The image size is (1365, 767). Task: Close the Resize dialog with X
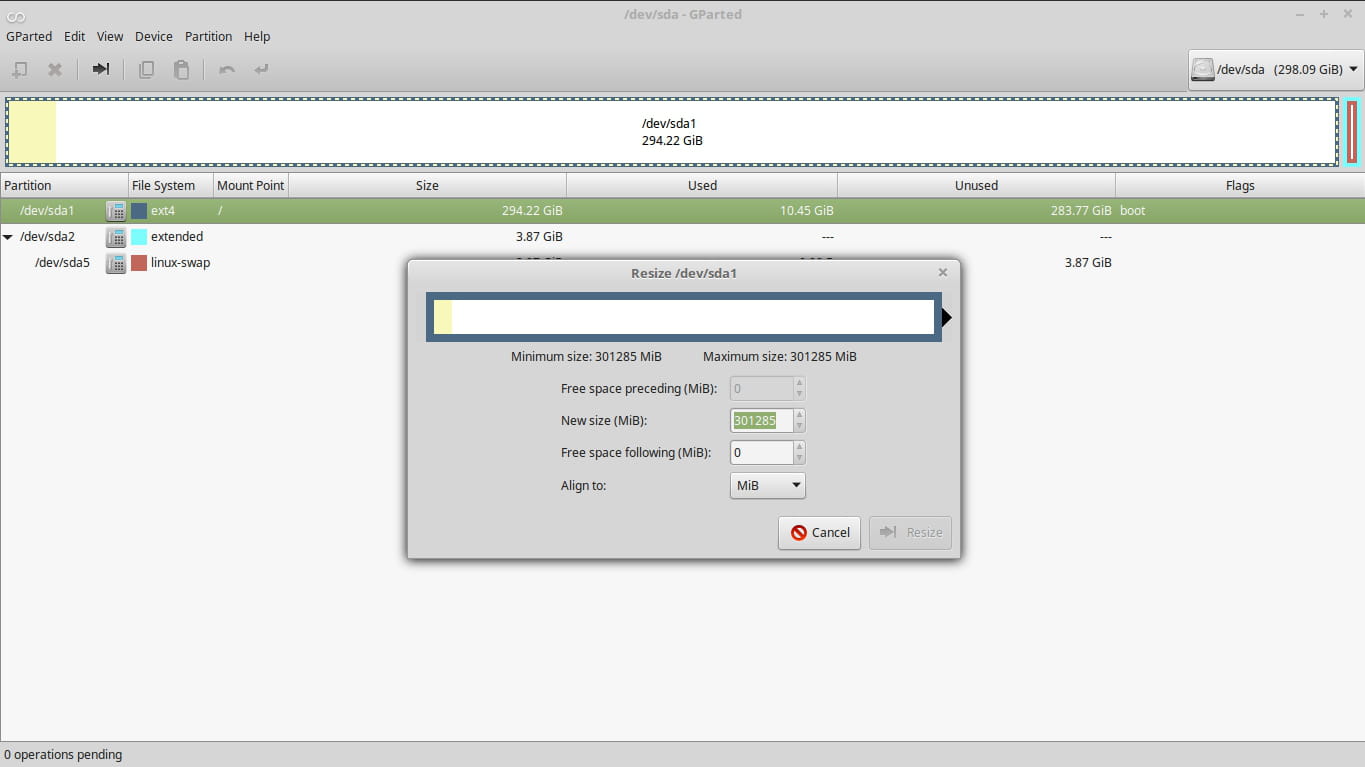tap(942, 272)
